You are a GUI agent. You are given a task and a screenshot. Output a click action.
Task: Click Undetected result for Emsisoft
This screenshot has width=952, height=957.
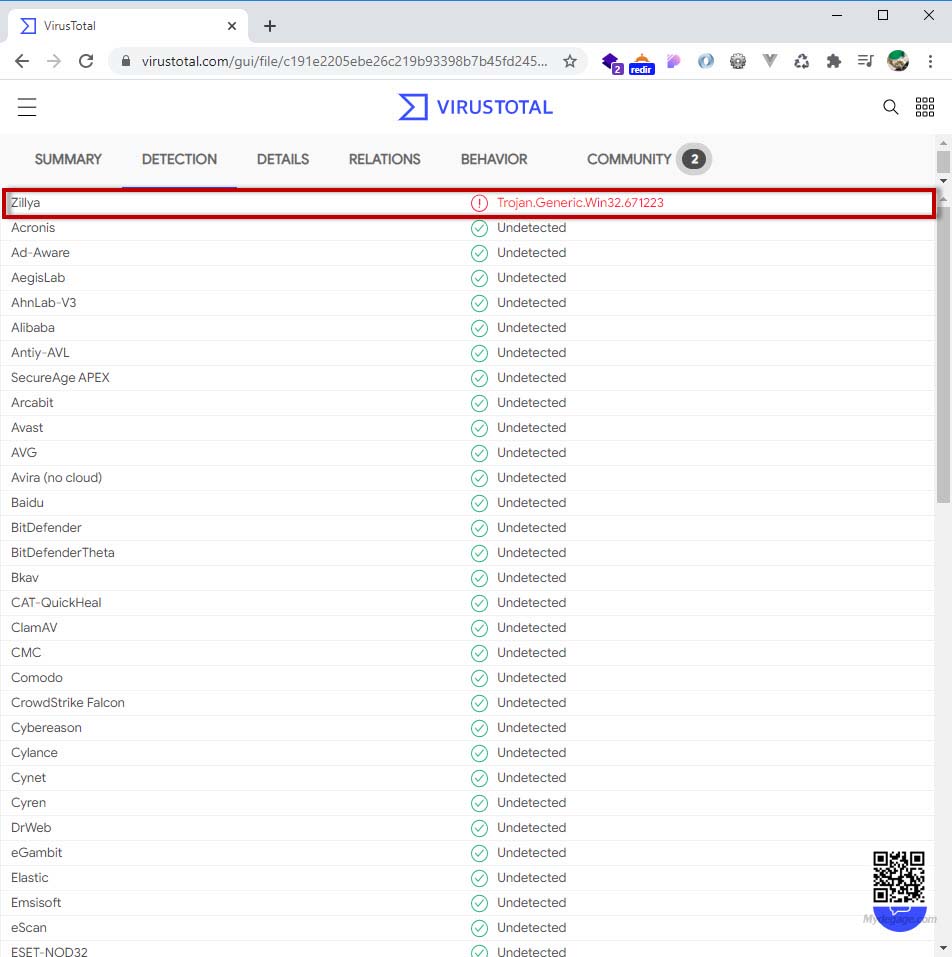tap(532, 903)
